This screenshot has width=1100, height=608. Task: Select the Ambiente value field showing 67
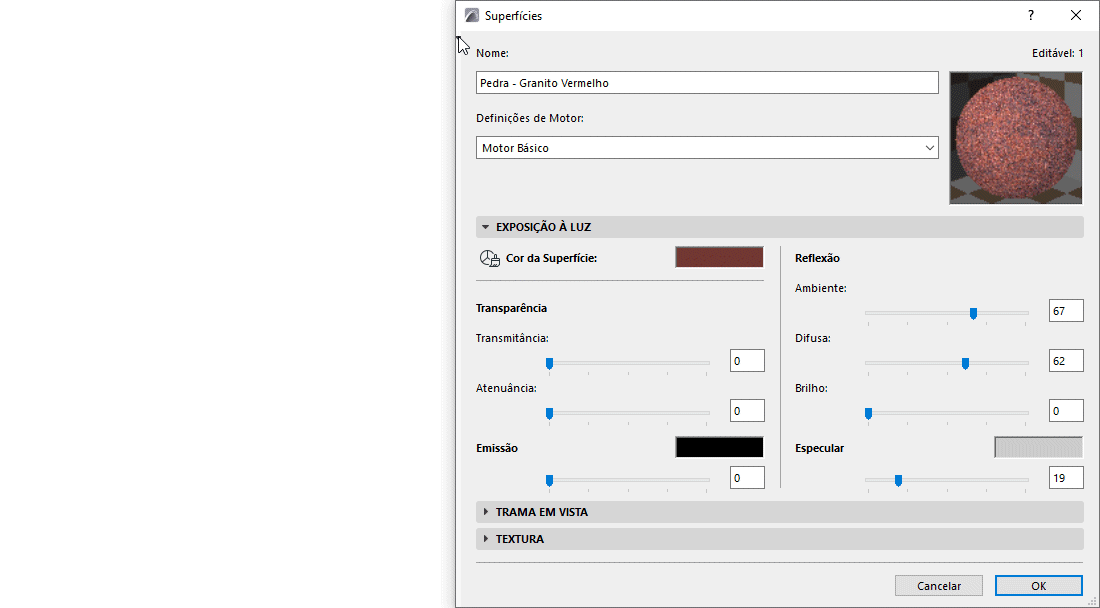tap(1065, 310)
